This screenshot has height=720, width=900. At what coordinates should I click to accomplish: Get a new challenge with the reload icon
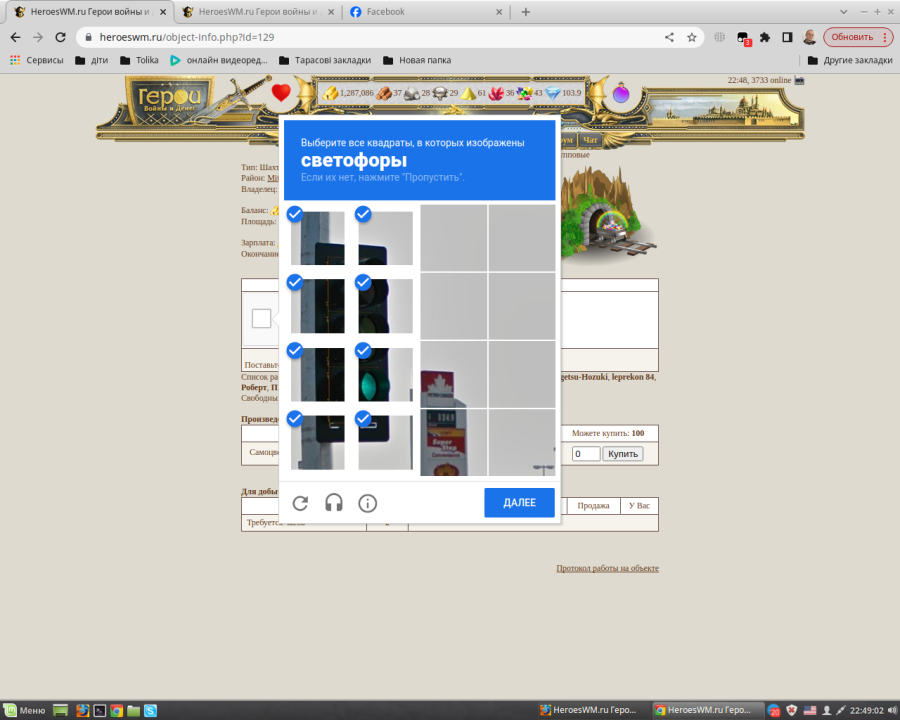coord(300,503)
